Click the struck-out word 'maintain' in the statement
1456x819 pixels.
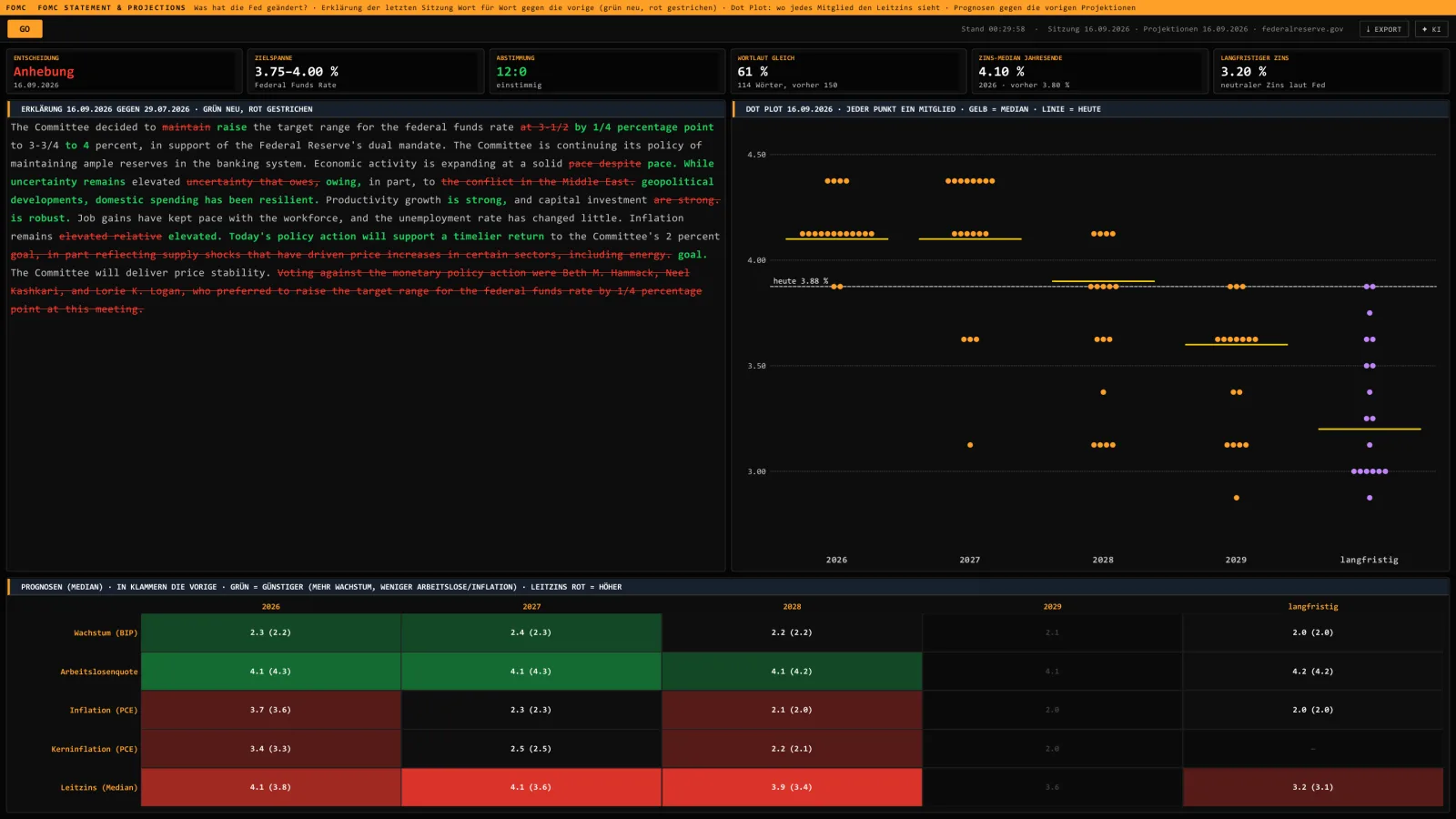click(187, 127)
